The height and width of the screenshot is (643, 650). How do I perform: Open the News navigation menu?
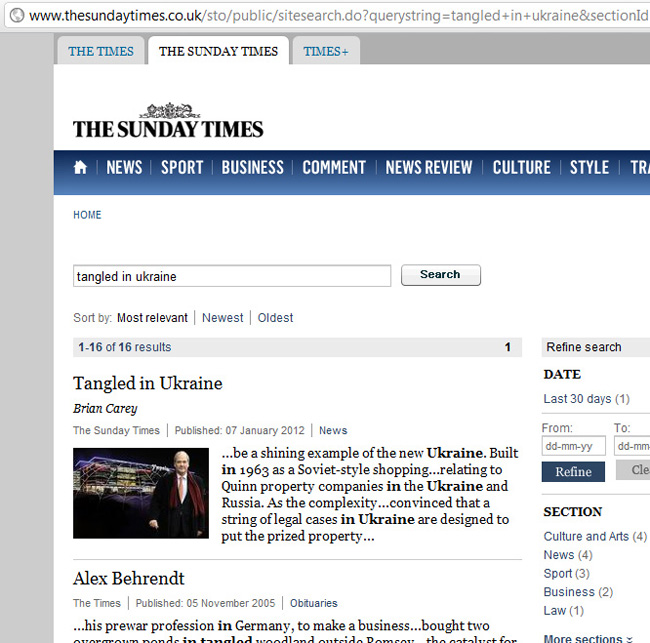click(124, 167)
